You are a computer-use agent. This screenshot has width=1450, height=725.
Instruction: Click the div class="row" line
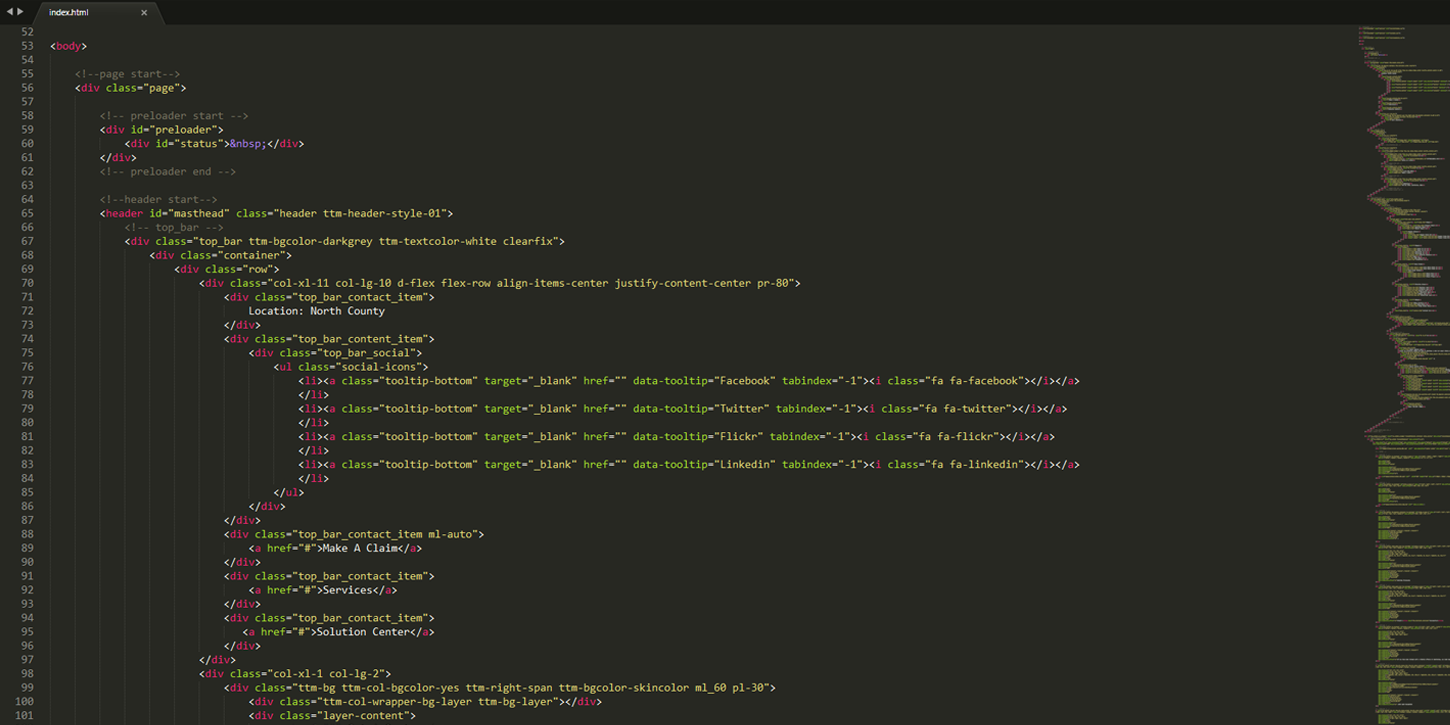[x=226, y=270]
